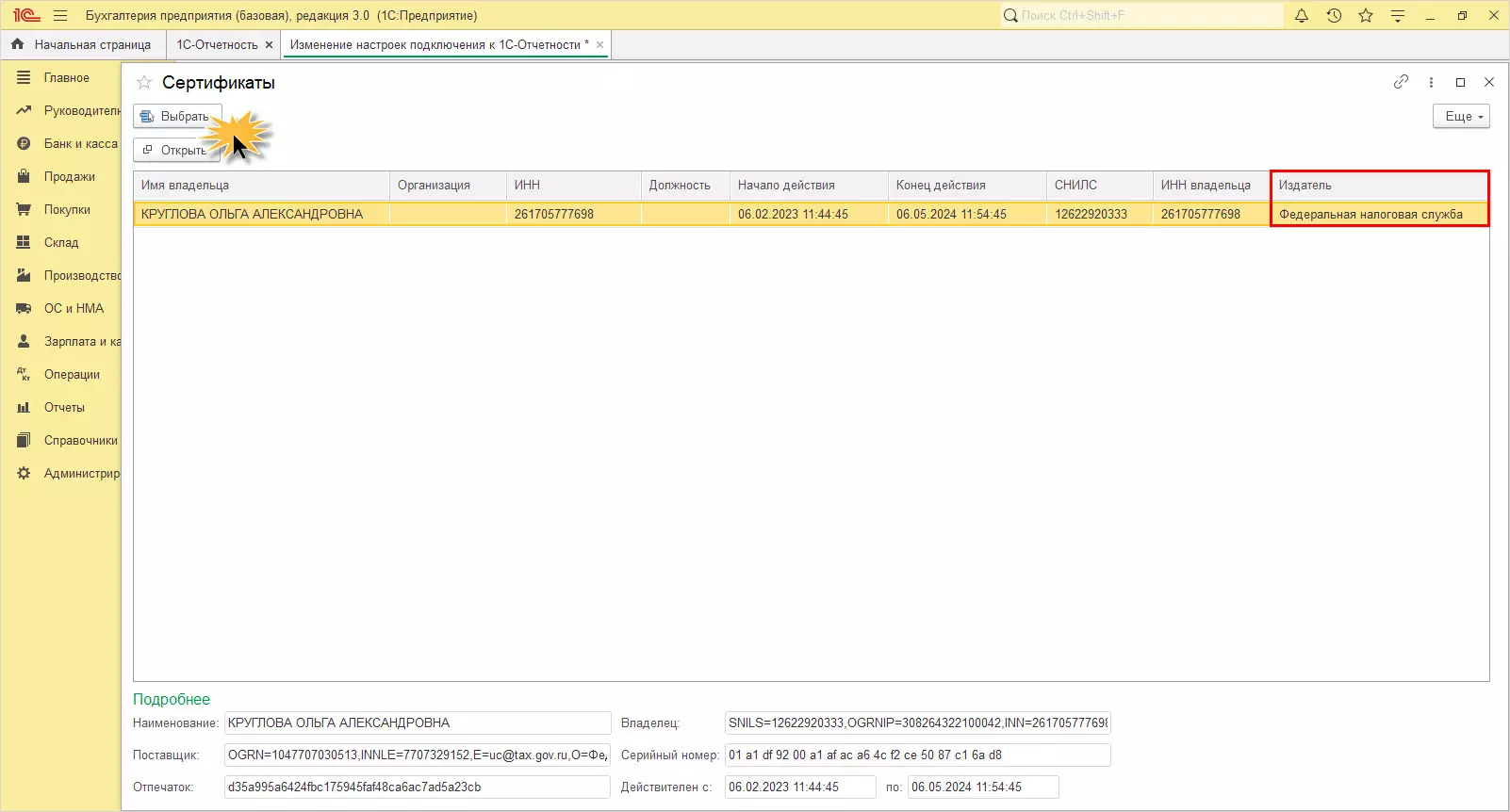Click the Отпечаток field
The image size is (1510, 812).
click(418, 788)
